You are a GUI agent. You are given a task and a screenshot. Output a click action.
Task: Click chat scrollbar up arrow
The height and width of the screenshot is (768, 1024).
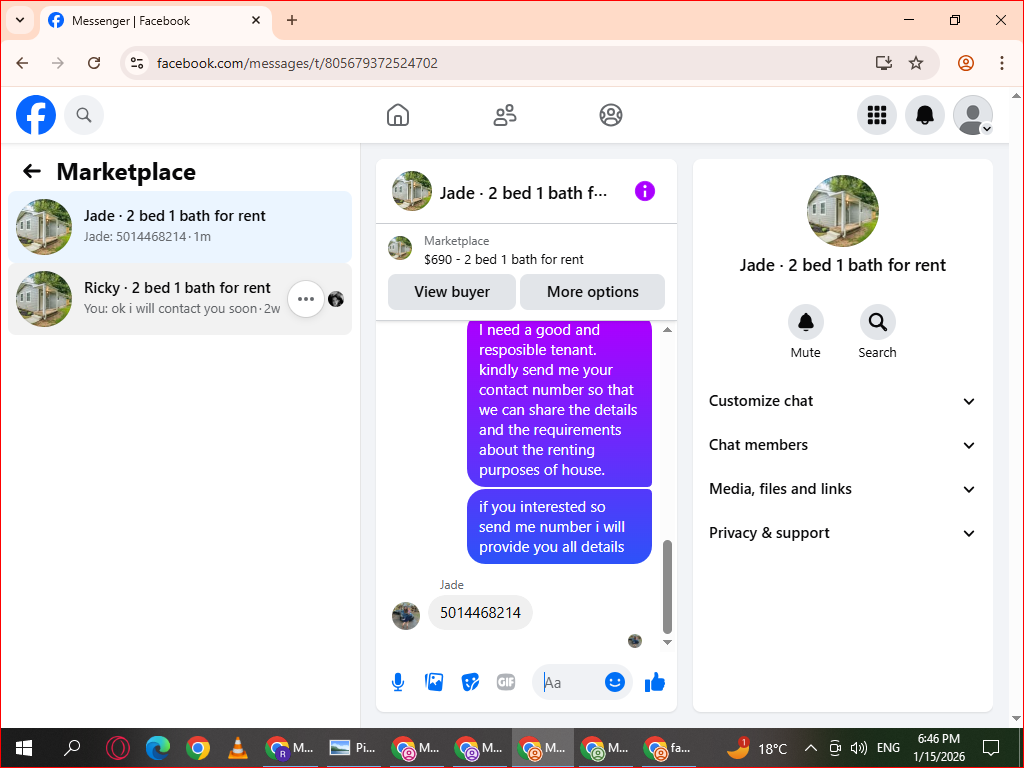point(667,330)
